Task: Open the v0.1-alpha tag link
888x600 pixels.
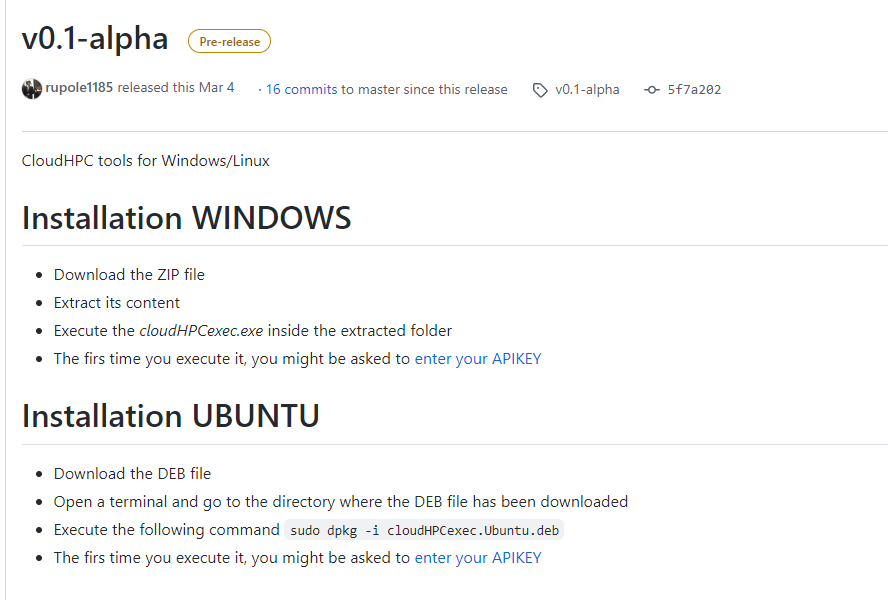Action: point(587,90)
